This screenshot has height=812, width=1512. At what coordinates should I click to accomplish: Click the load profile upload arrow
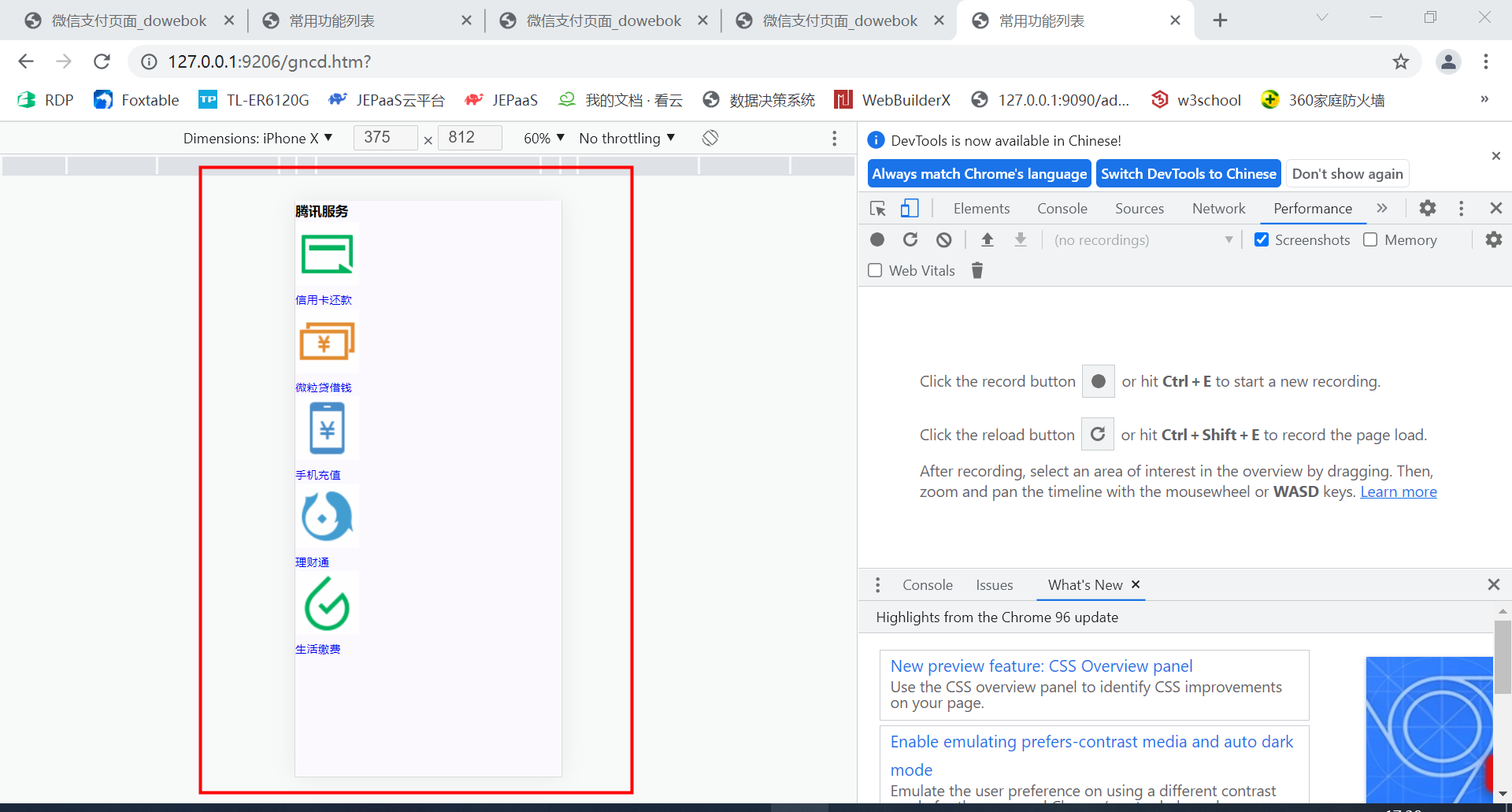[x=987, y=239]
